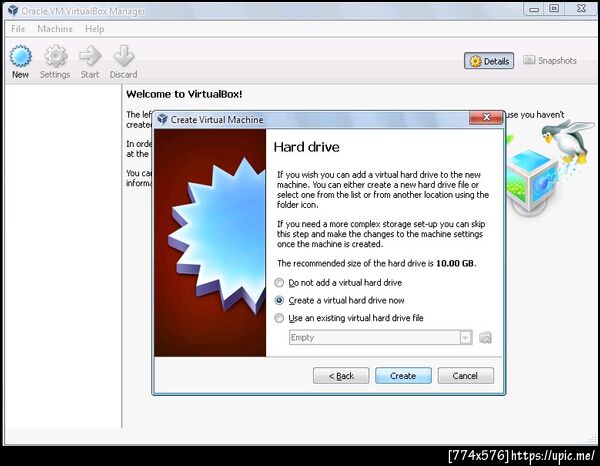Open the Help menu
This screenshot has height=466, width=600.
[95, 29]
